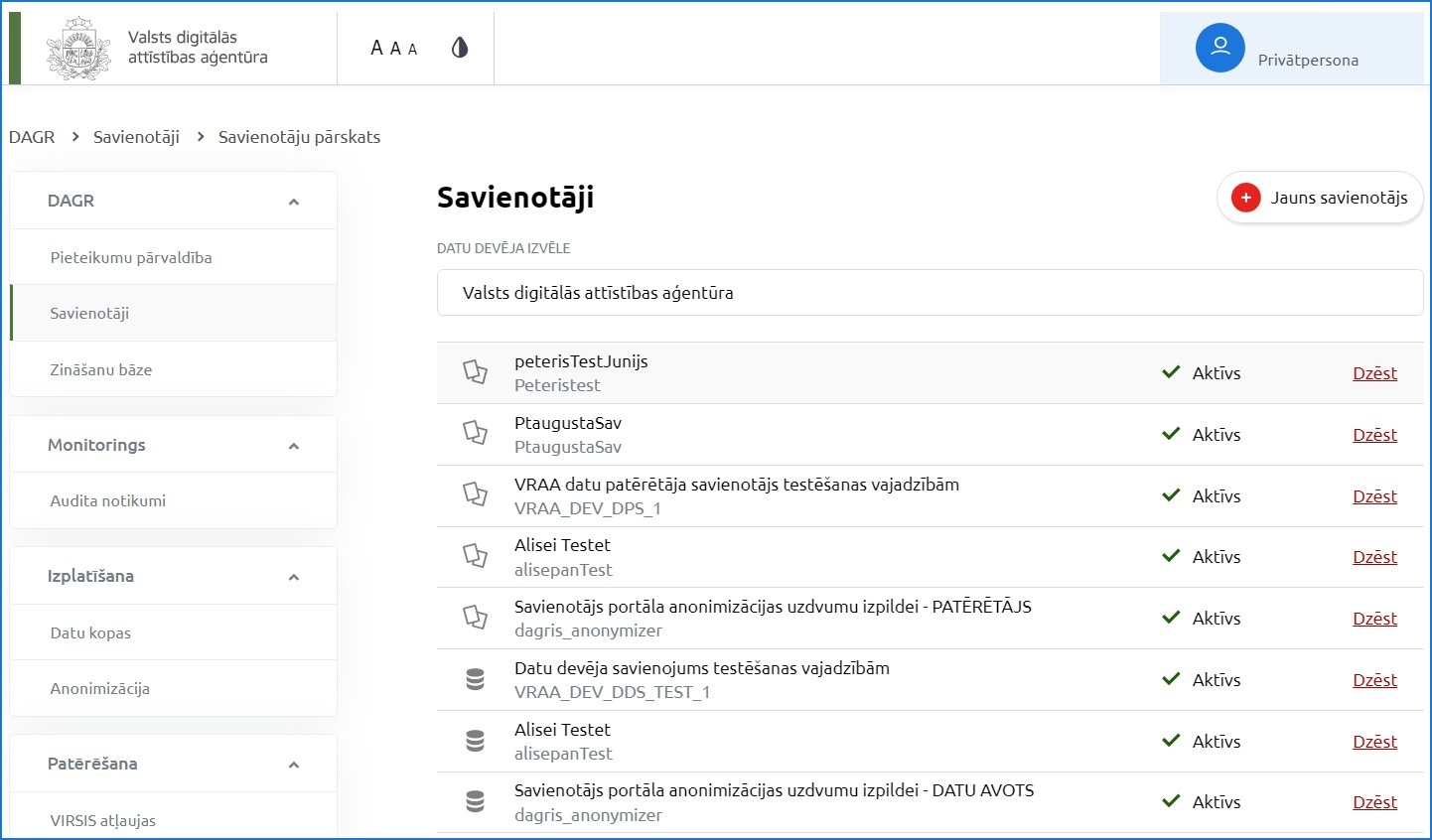Screen dimensions: 1432x840
Task: Click the Aktīvs status text in peterisTestJunijs row
Action: [x=1217, y=373]
